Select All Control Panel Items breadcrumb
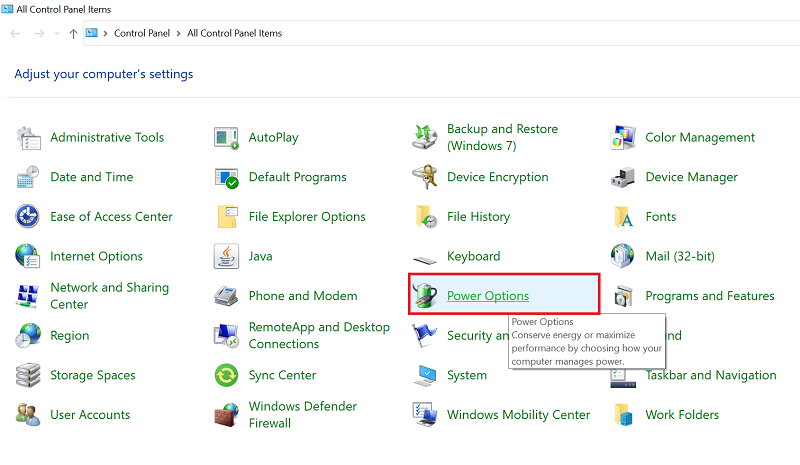This screenshot has height=465, width=800. [x=235, y=33]
